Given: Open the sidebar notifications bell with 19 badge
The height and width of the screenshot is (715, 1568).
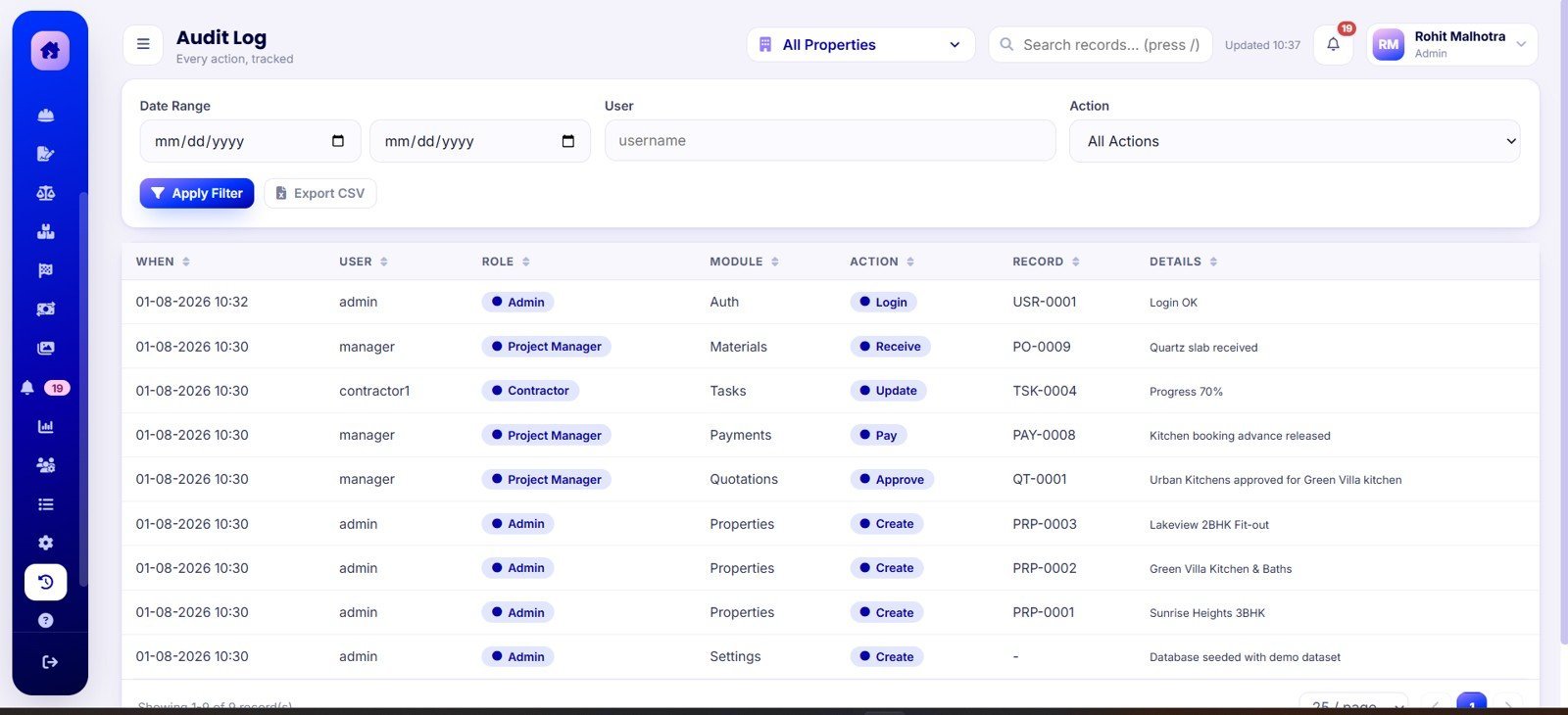Looking at the screenshot, I should (44, 388).
